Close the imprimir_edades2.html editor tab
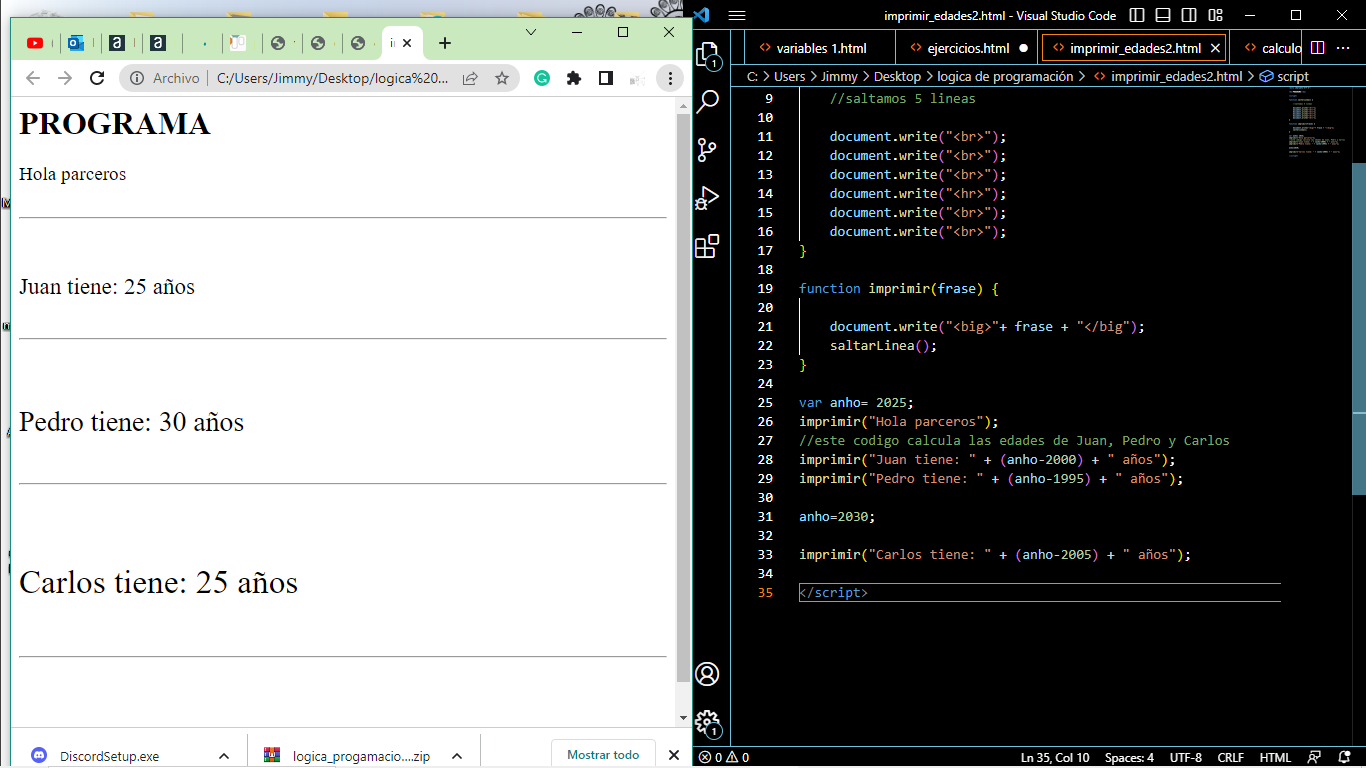The height and width of the screenshot is (768, 1366). pos(1216,48)
